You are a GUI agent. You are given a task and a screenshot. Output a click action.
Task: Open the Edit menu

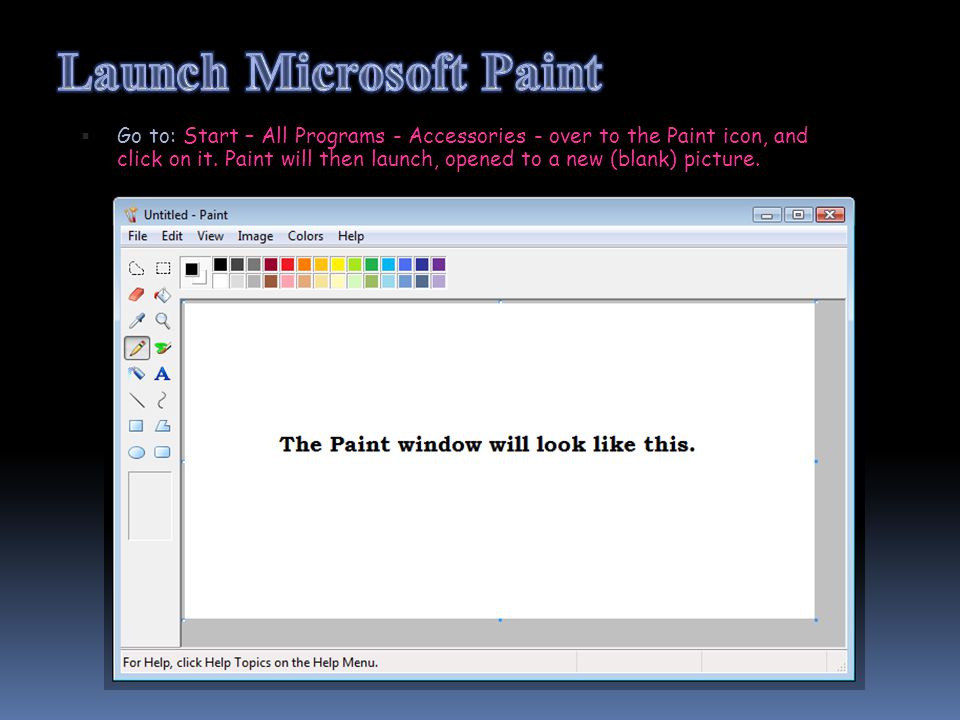tap(172, 236)
